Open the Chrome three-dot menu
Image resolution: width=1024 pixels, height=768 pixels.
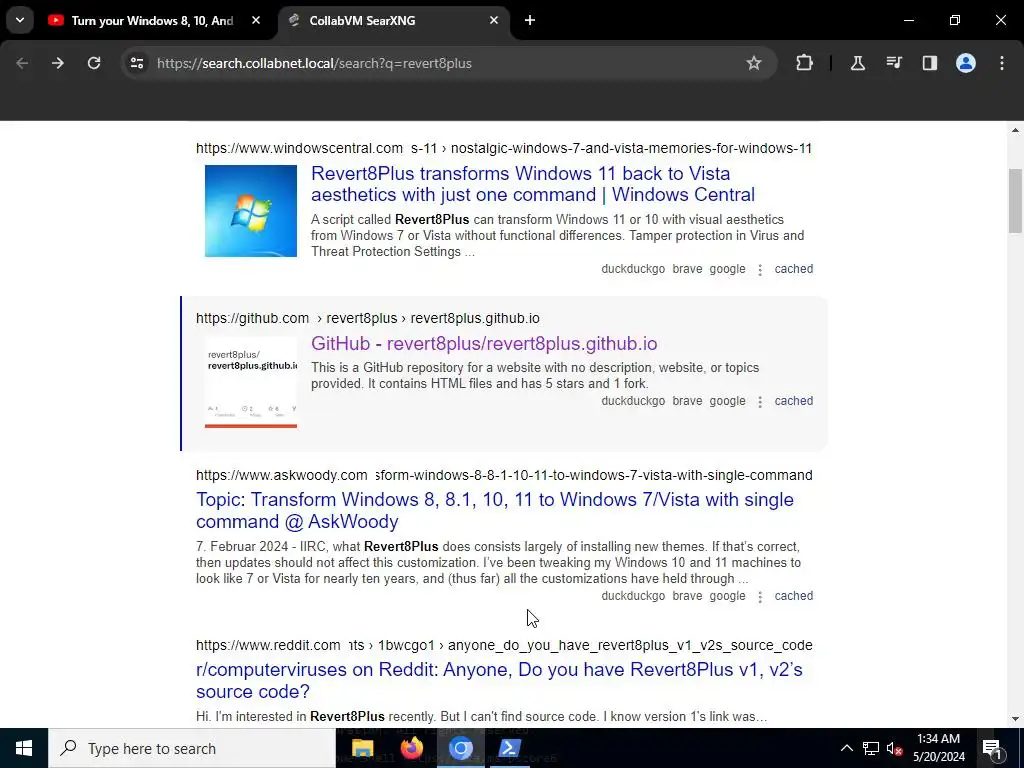1002,63
